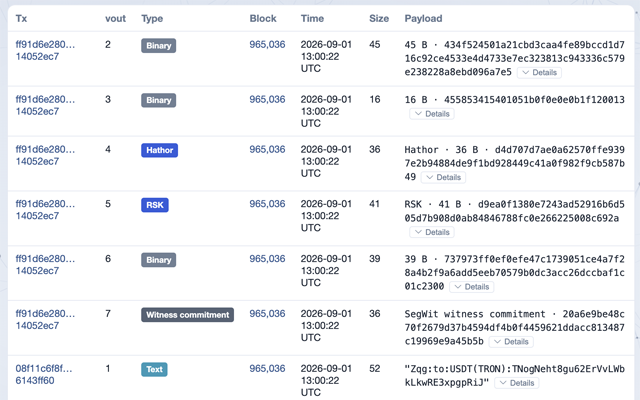This screenshot has width=640, height=400.
Task: Open block 965,036 in the Hathor row
Action: 267,149
